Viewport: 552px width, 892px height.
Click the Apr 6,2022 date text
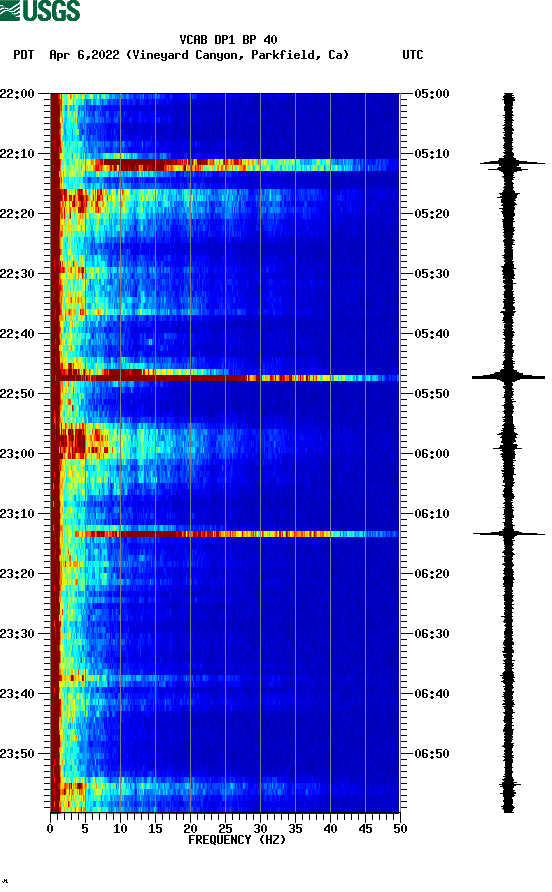[84, 55]
